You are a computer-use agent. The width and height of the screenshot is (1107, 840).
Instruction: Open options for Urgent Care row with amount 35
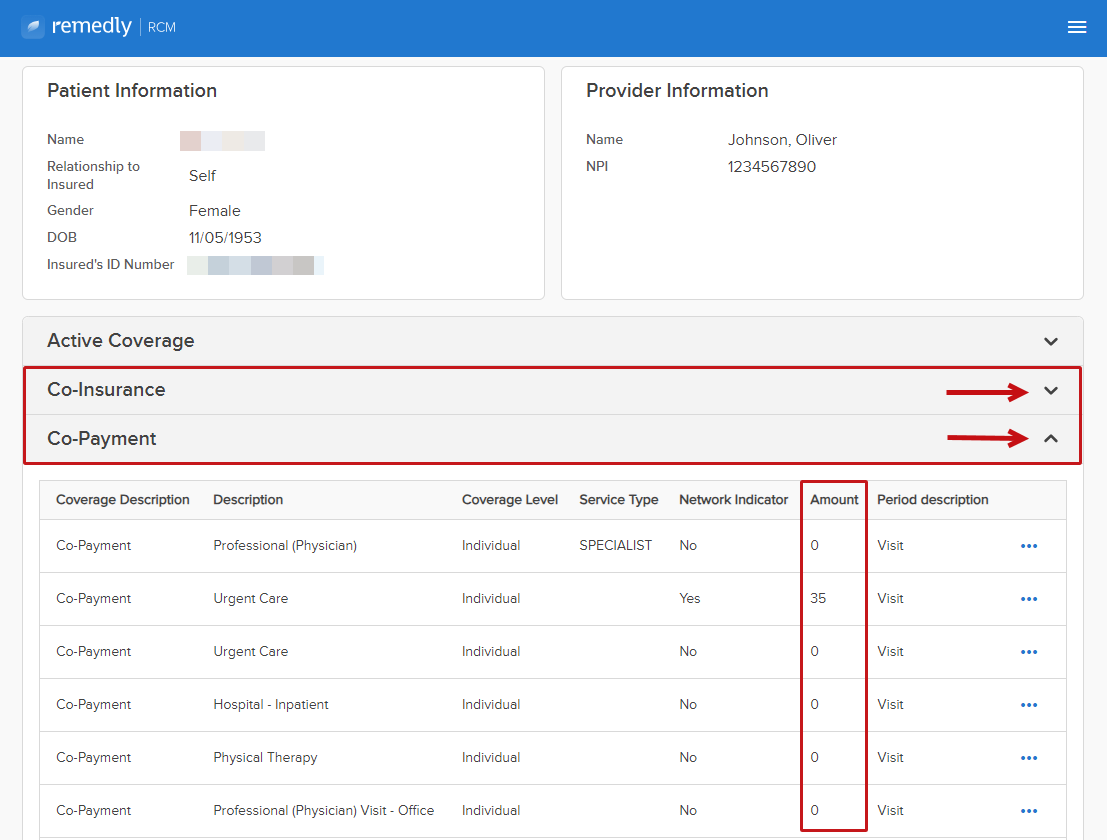click(1029, 599)
